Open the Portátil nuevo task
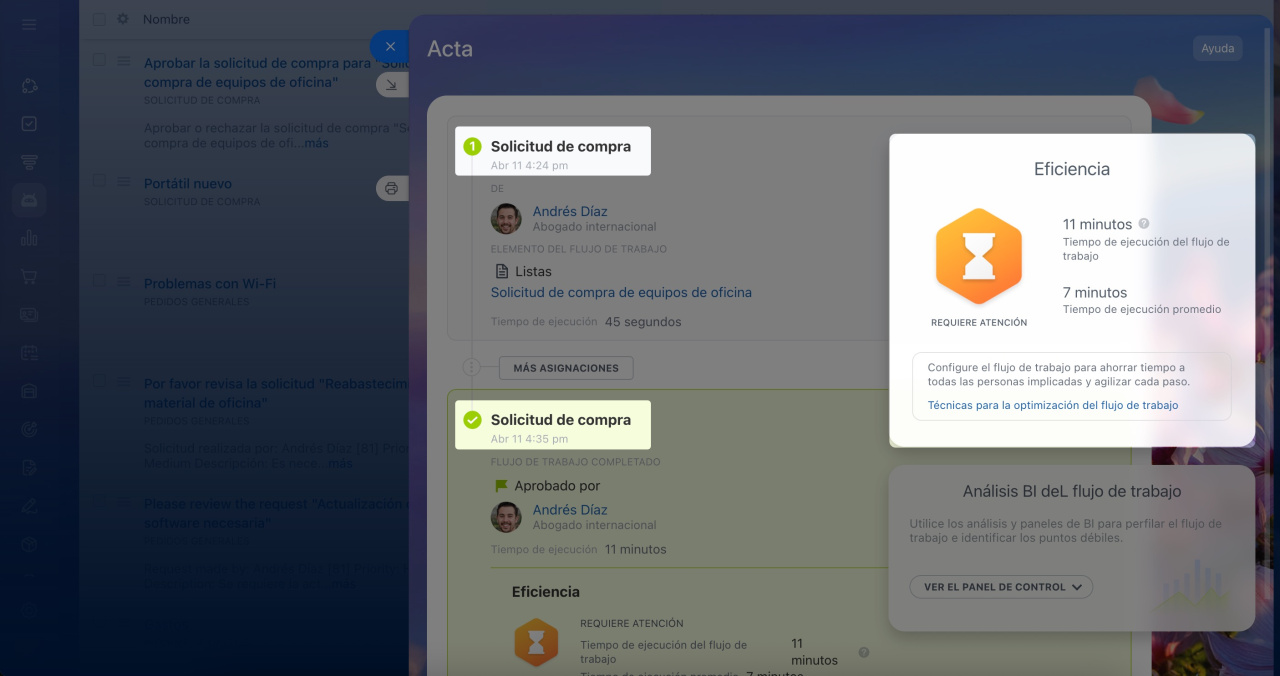 coord(188,184)
